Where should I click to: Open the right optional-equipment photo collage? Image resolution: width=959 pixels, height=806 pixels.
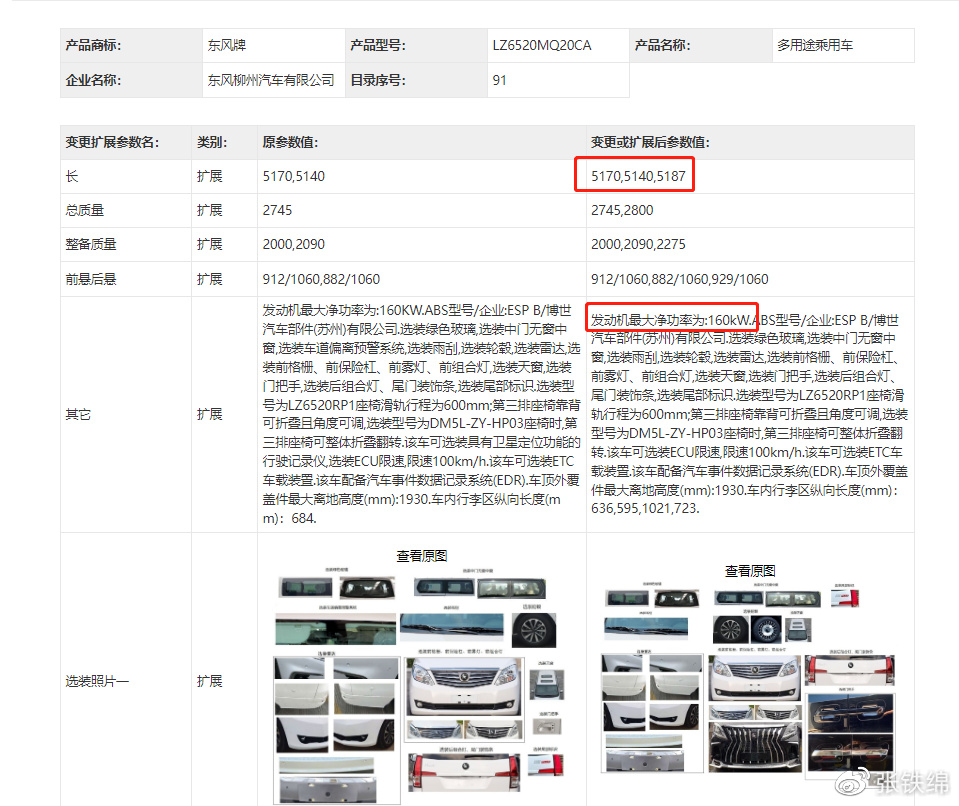[749, 682]
